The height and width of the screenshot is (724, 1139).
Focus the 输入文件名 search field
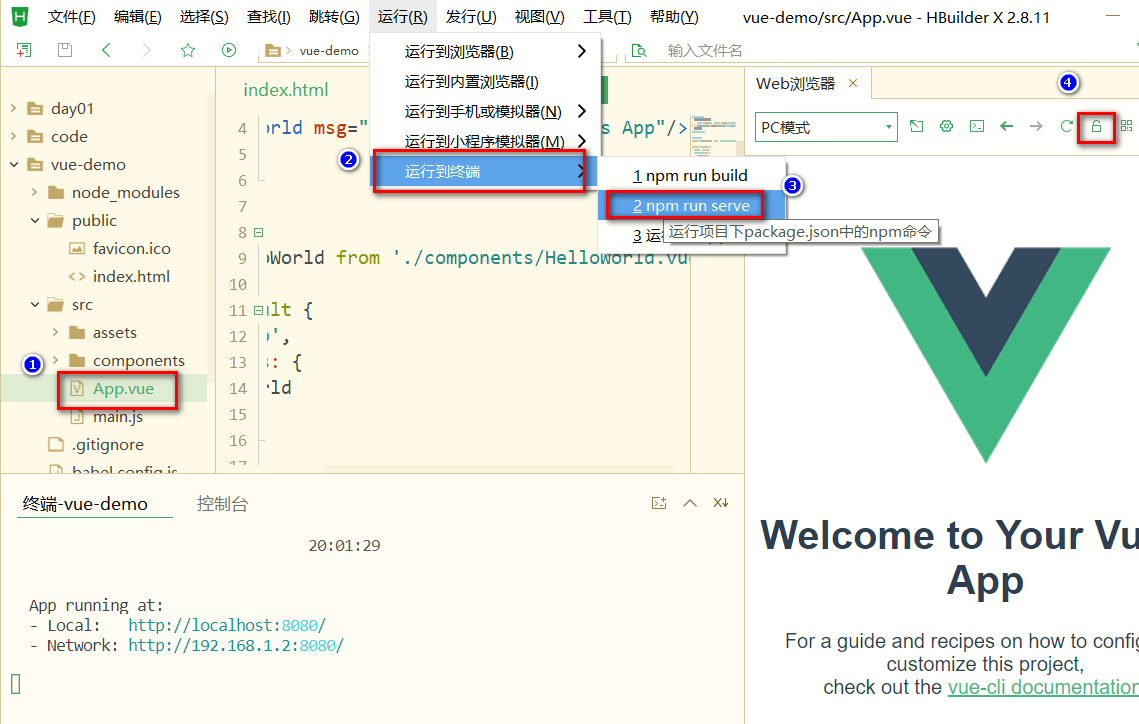705,51
